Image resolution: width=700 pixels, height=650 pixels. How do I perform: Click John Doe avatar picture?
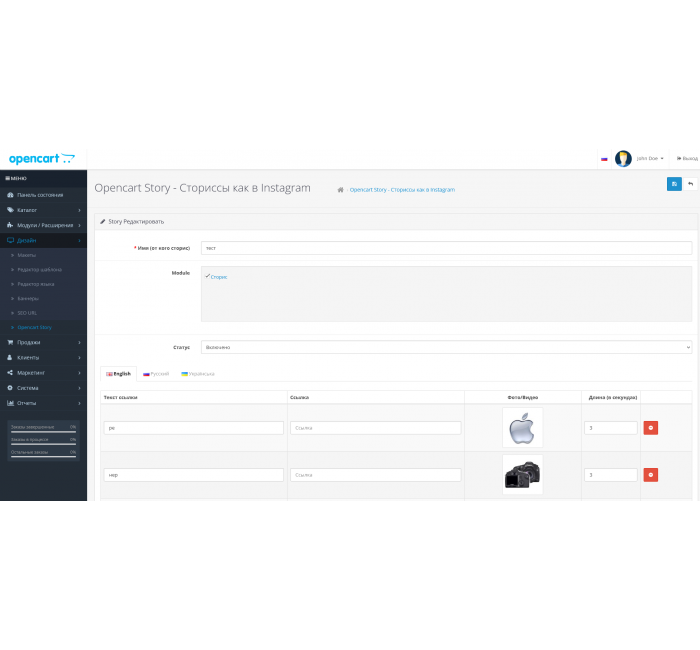click(623, 158)
